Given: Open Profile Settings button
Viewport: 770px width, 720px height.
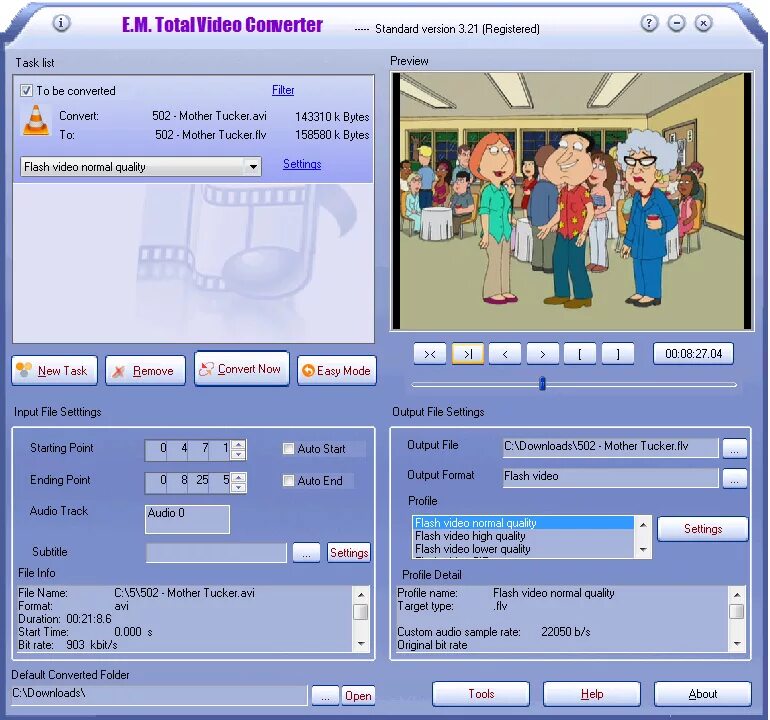Looking at the screenshot, I should [x=703, y=529].
